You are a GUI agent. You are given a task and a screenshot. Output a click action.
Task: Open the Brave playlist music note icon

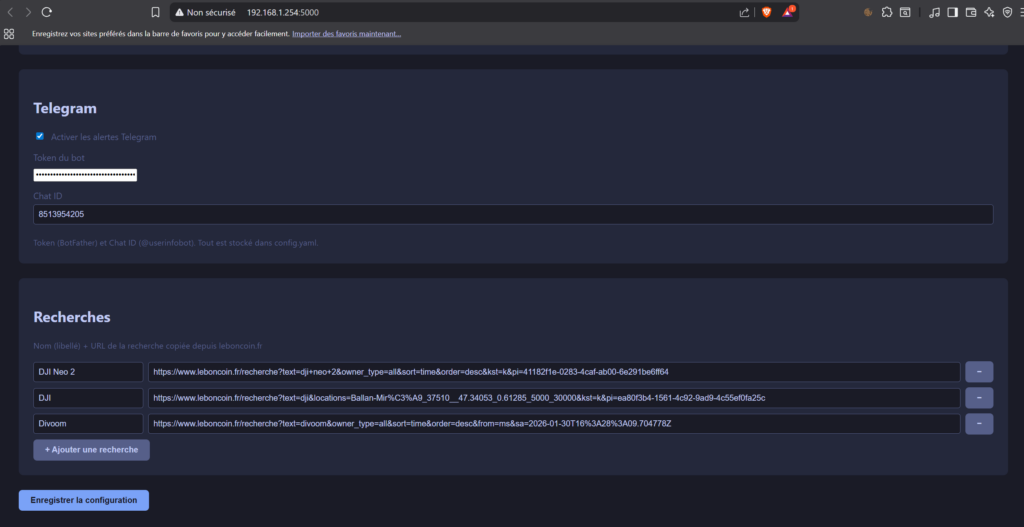pos(934,12)
